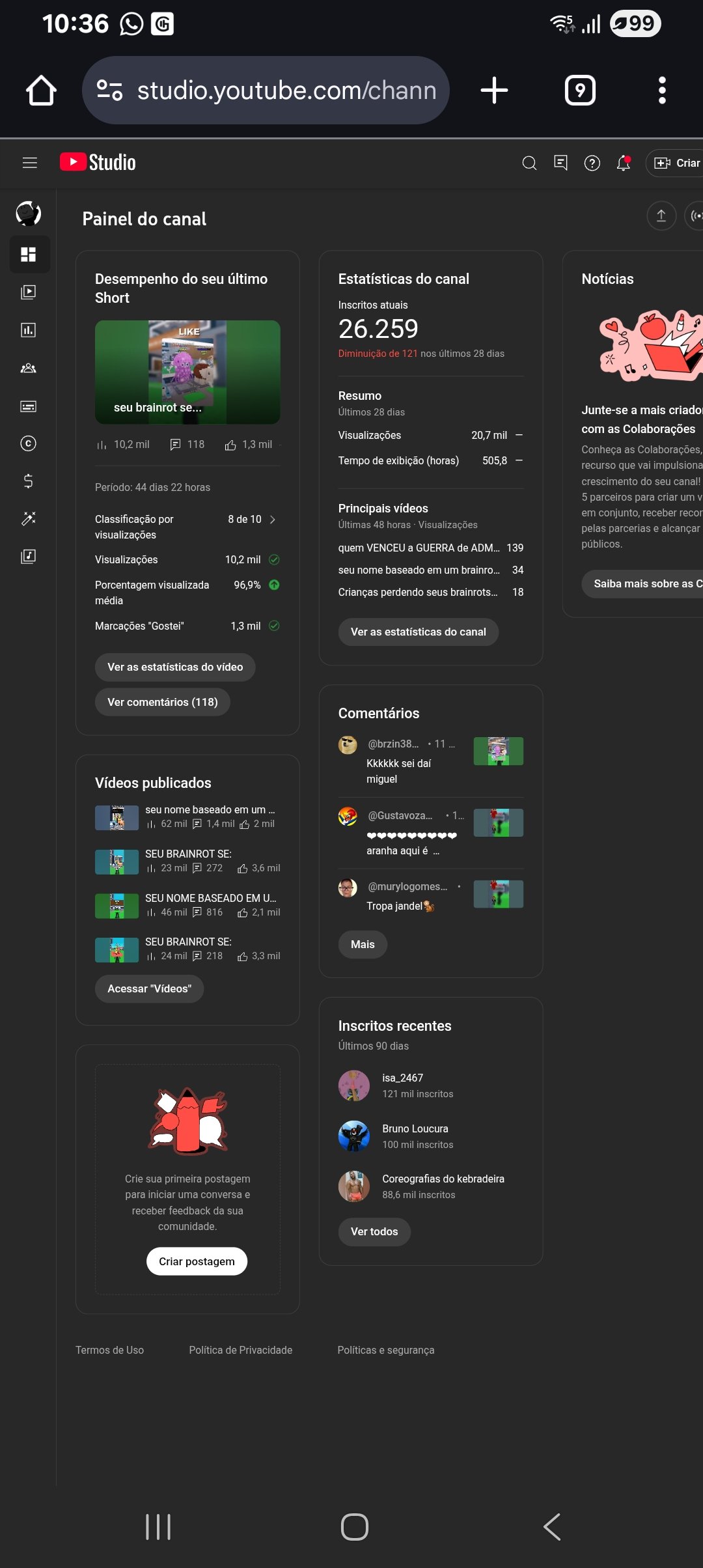Open browser three-dot overflow menu

(x=662, y=91)
